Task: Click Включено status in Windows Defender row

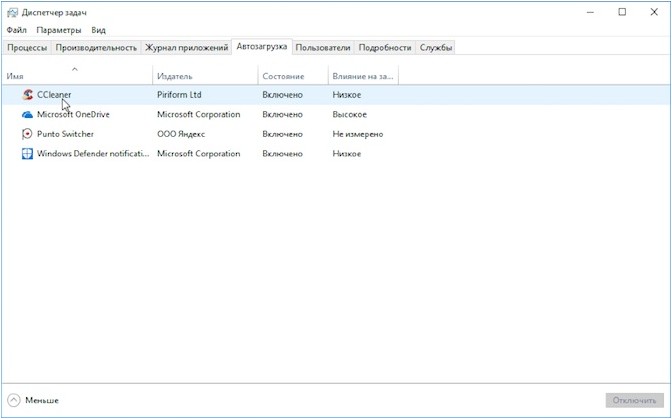Action: 282,154
